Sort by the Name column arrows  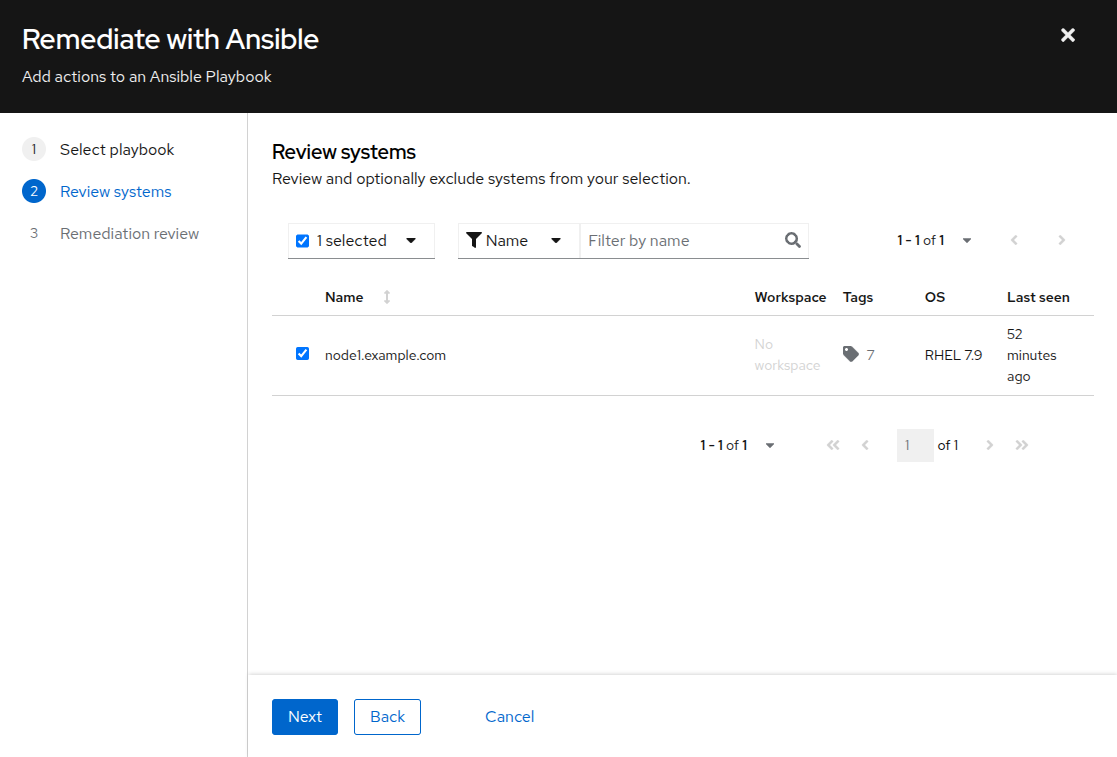[387, 297]
